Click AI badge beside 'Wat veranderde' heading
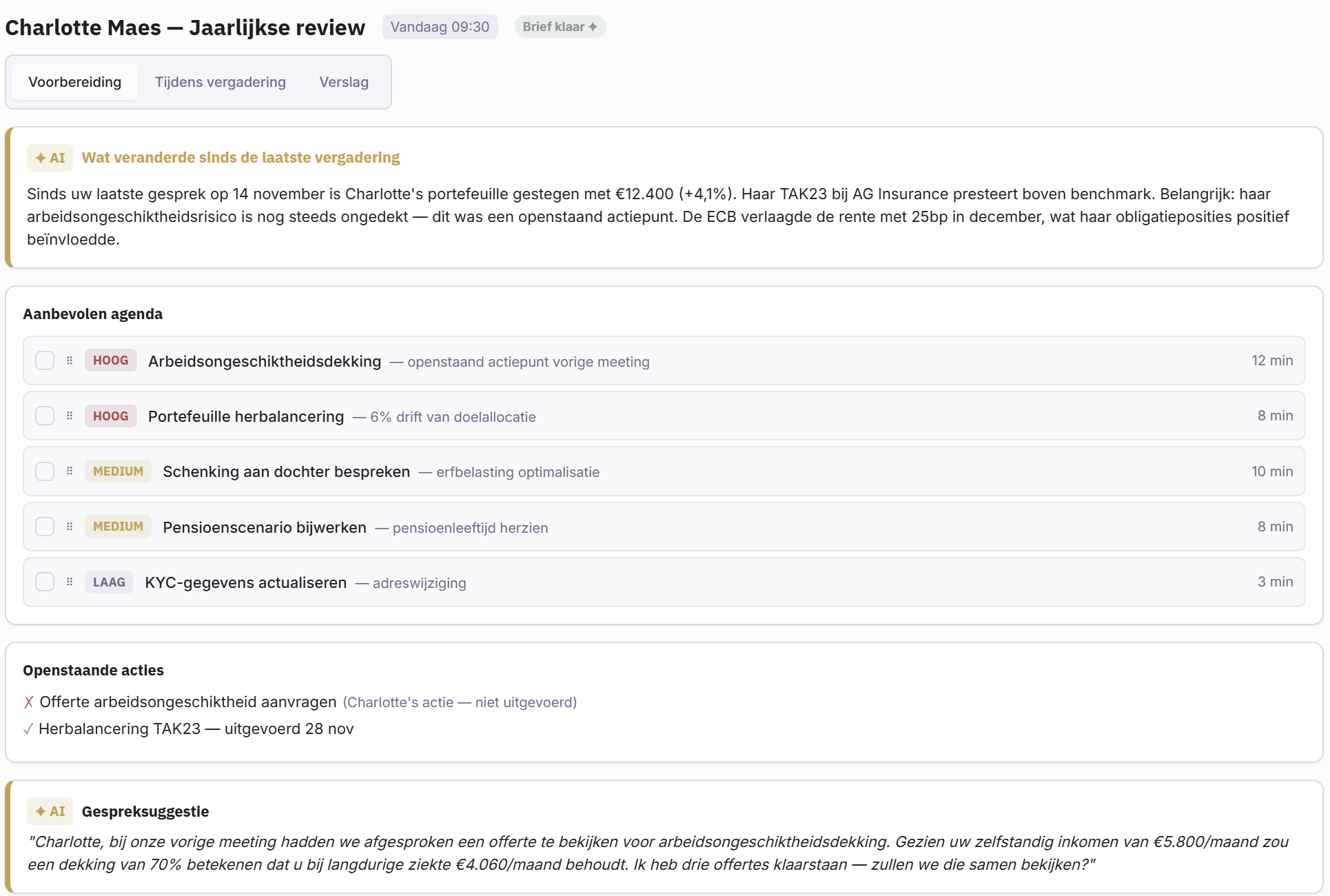 [x=50, y=158]
